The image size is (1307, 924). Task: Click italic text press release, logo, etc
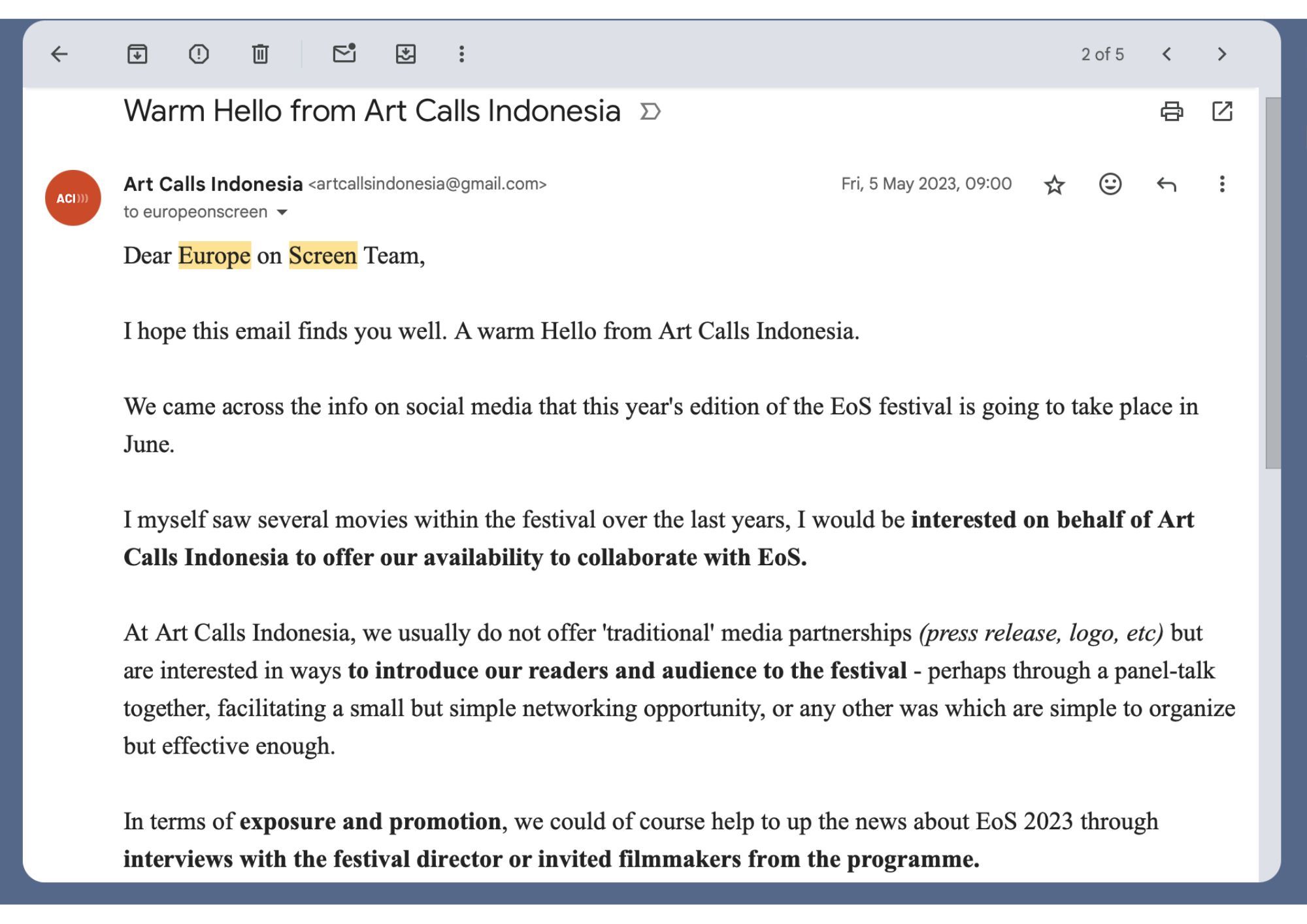click(1041, 633)
